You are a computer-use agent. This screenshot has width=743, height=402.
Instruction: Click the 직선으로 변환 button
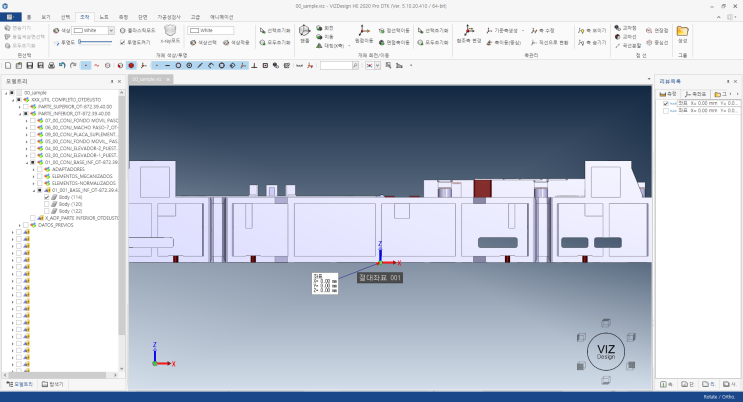click(x=549, y=43)
